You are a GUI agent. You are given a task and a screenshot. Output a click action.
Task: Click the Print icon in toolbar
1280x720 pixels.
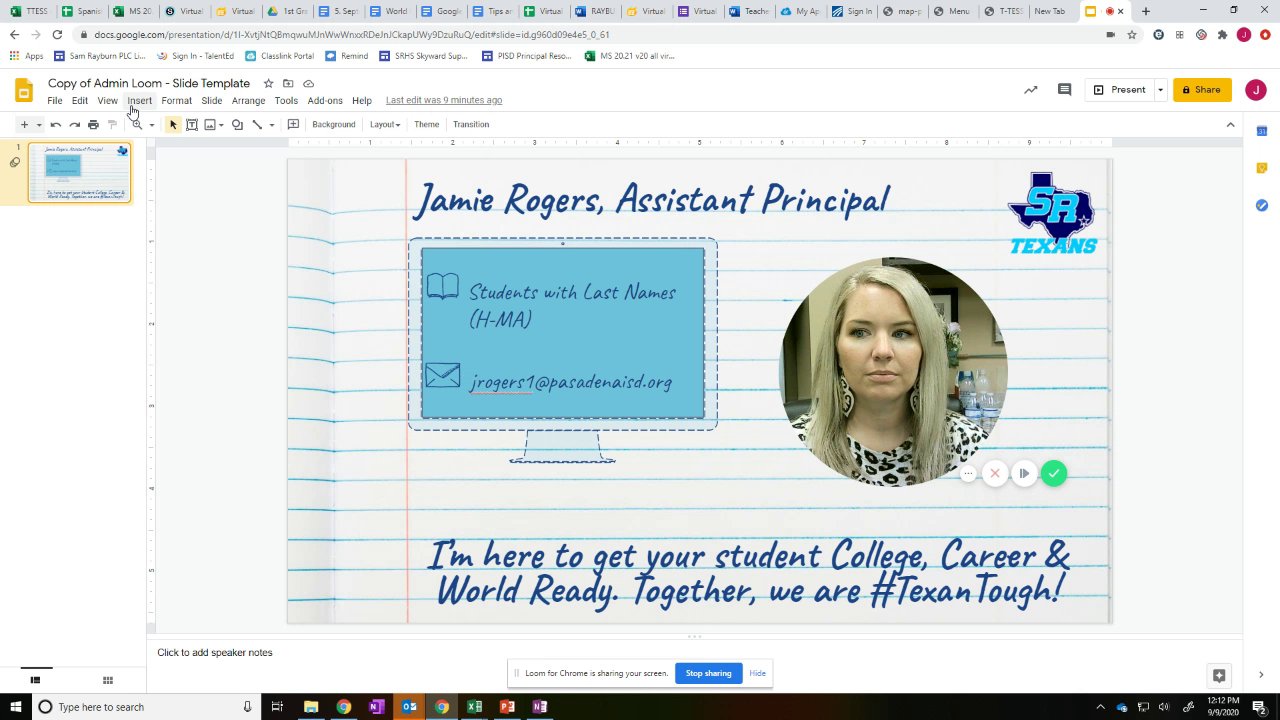(93, 125)
